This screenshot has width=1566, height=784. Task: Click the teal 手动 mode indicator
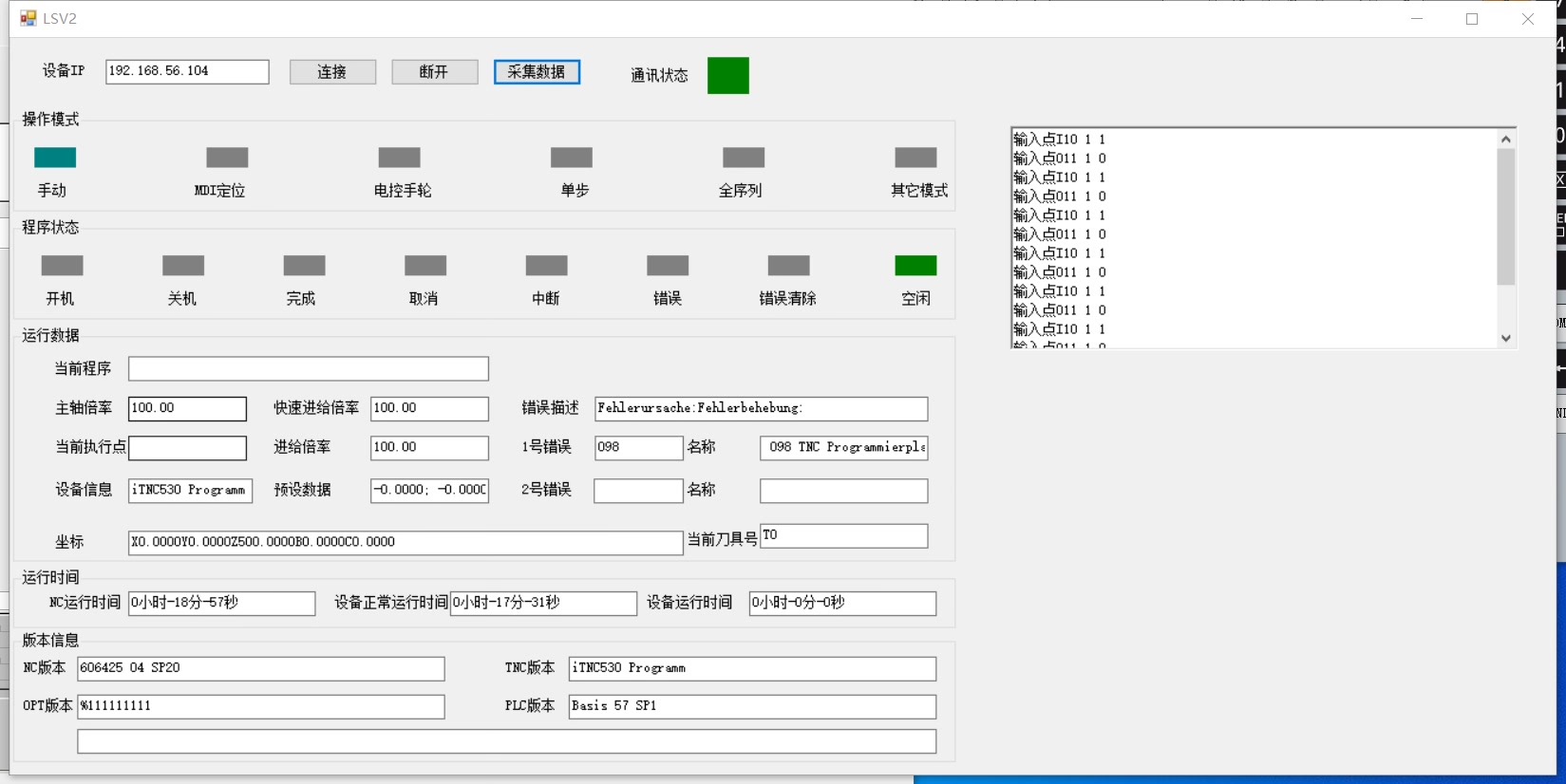click(55, 158)
